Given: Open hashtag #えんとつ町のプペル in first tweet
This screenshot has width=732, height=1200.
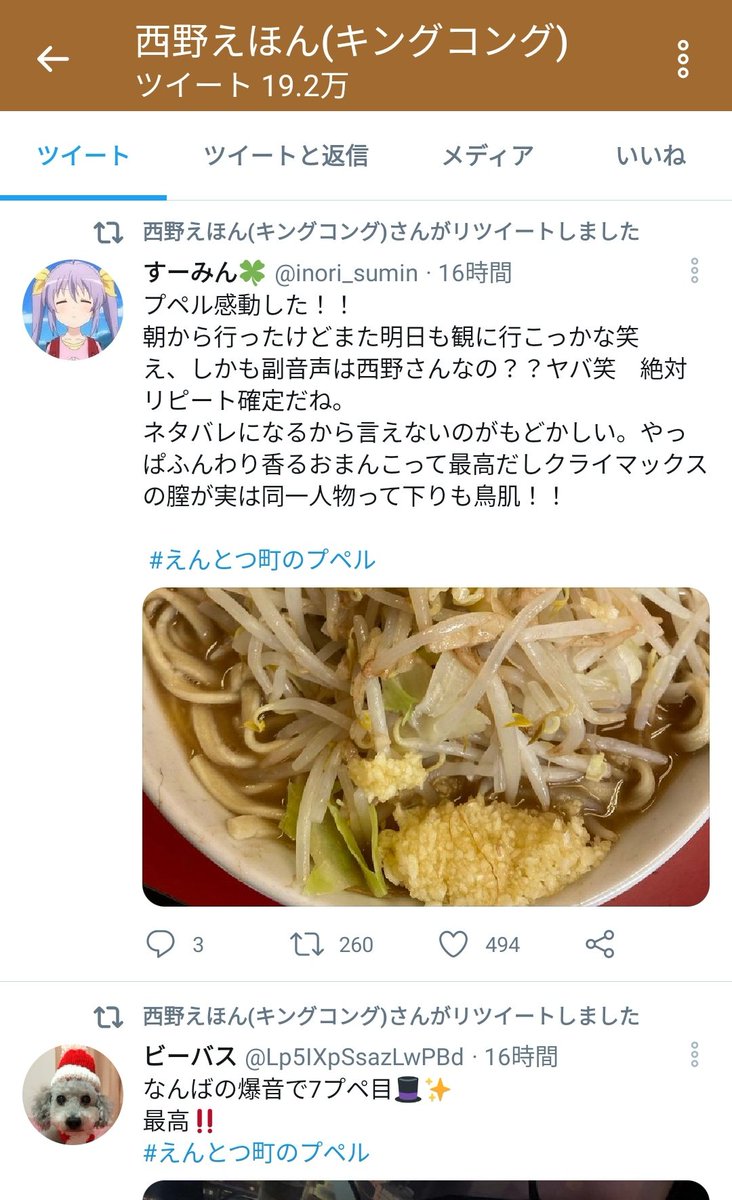Looking at the screenshot, I should pyautogui.click(x=262, y=559).
